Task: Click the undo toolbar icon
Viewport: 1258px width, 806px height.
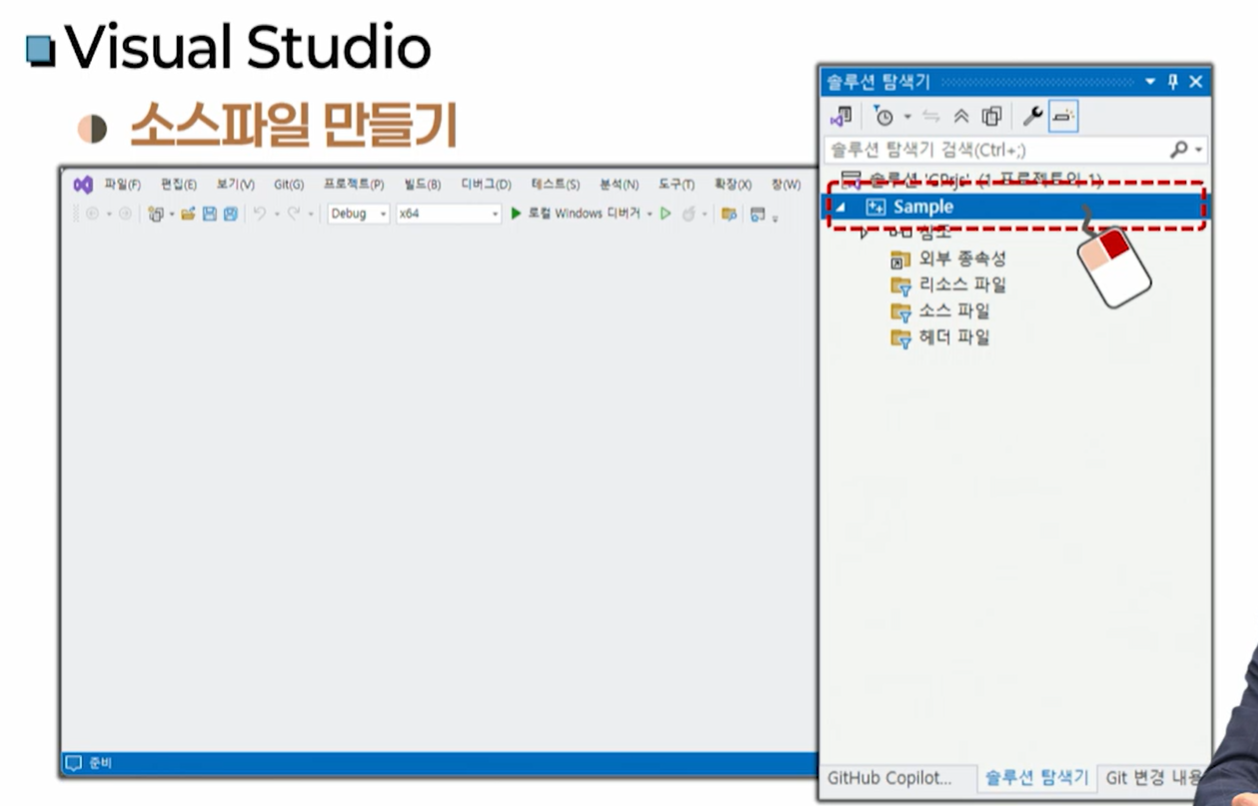Action: click(259, 214)
